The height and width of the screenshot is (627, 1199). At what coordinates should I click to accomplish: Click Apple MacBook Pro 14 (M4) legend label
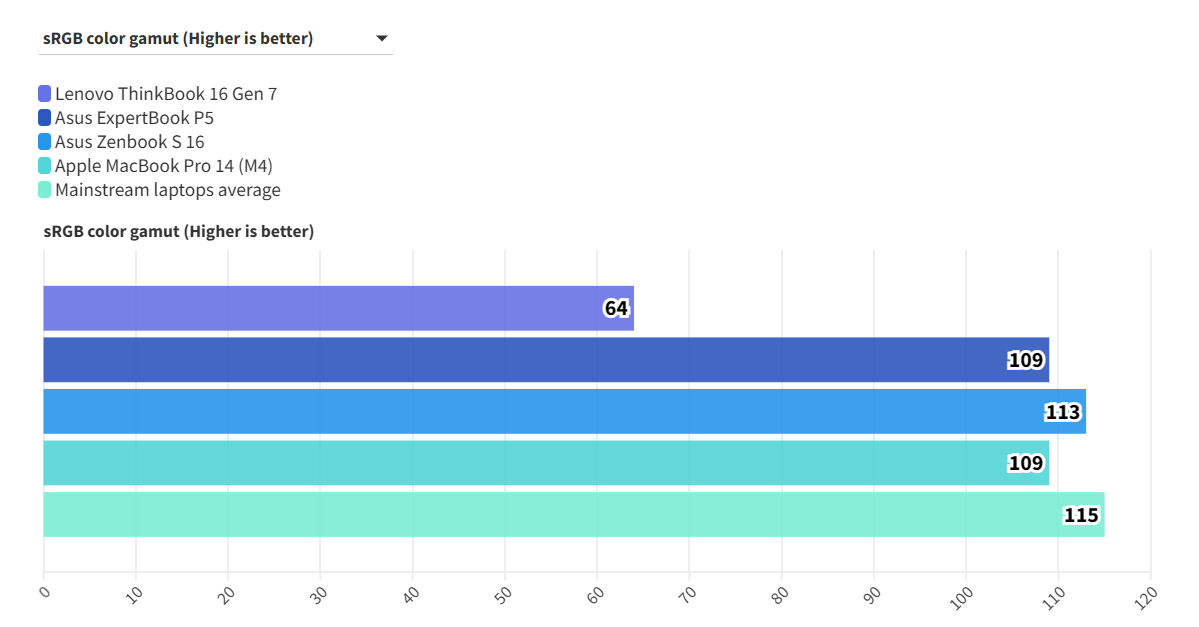164,166
